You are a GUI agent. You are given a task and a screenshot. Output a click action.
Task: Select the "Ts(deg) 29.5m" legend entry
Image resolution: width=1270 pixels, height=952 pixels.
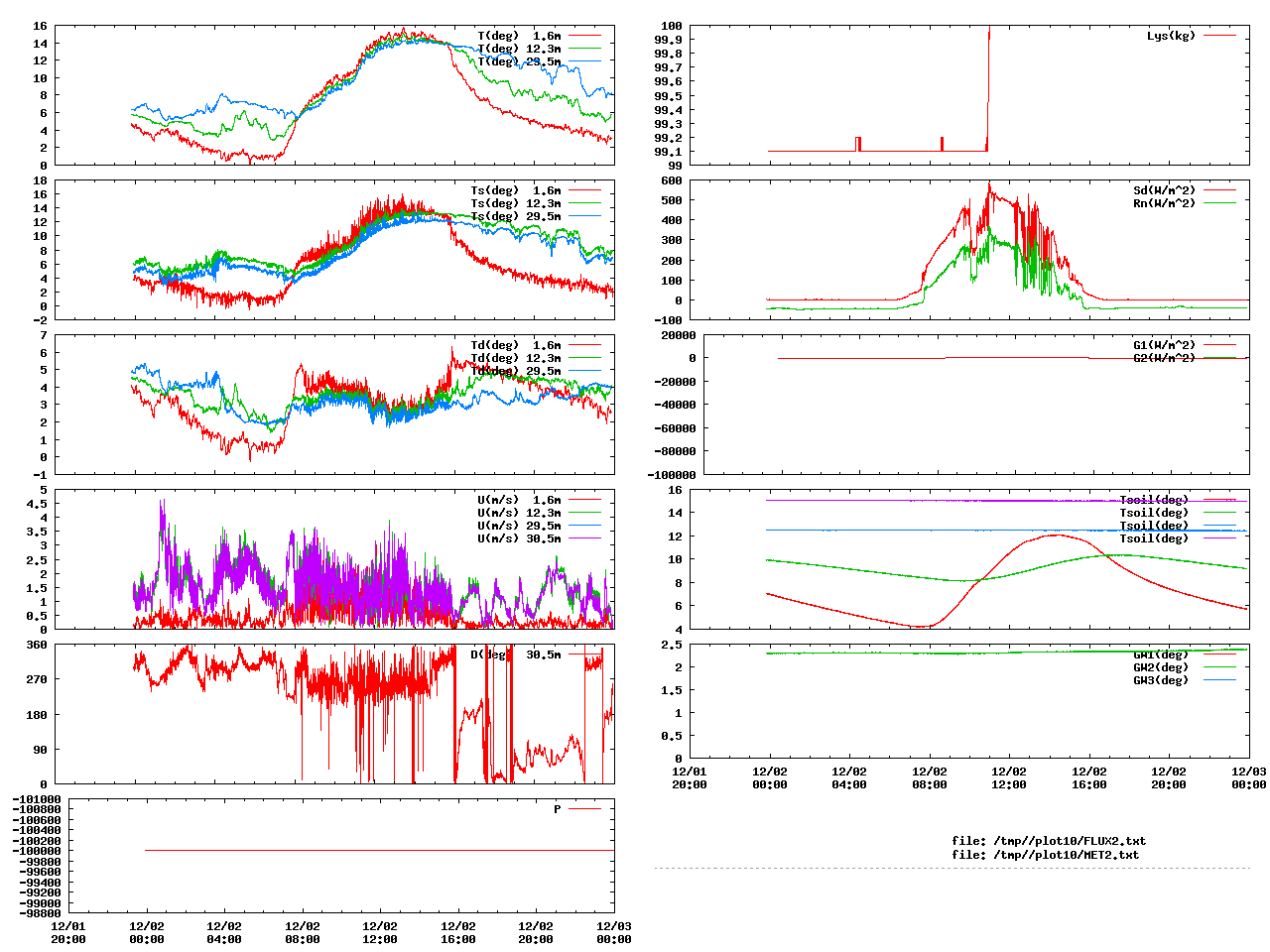click(516, 216)
